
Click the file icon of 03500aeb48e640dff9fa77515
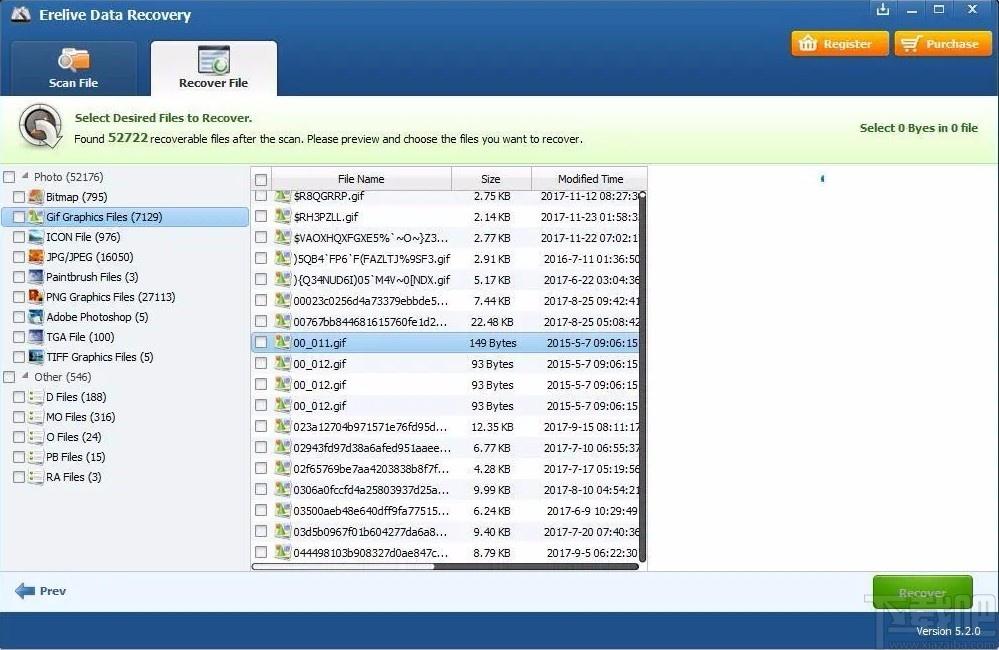click(x=282, y=510)
